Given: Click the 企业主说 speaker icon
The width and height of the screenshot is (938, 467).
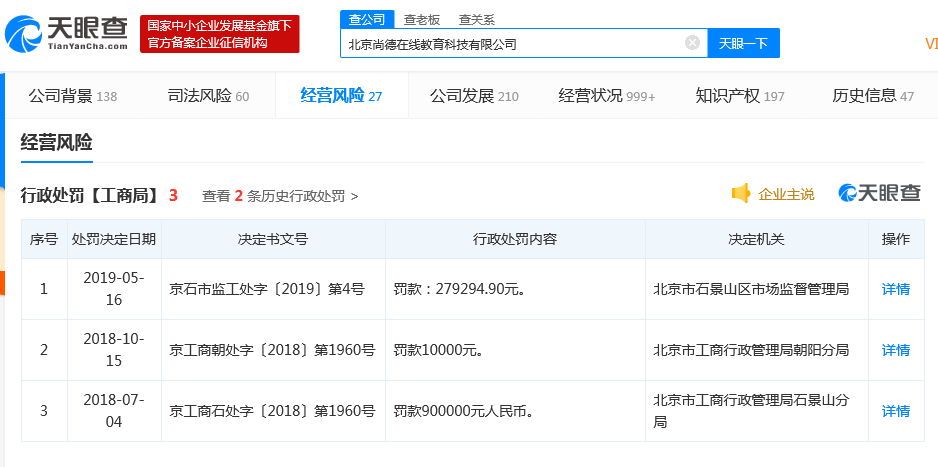Looking at the screenshot, I should [741, 194].
